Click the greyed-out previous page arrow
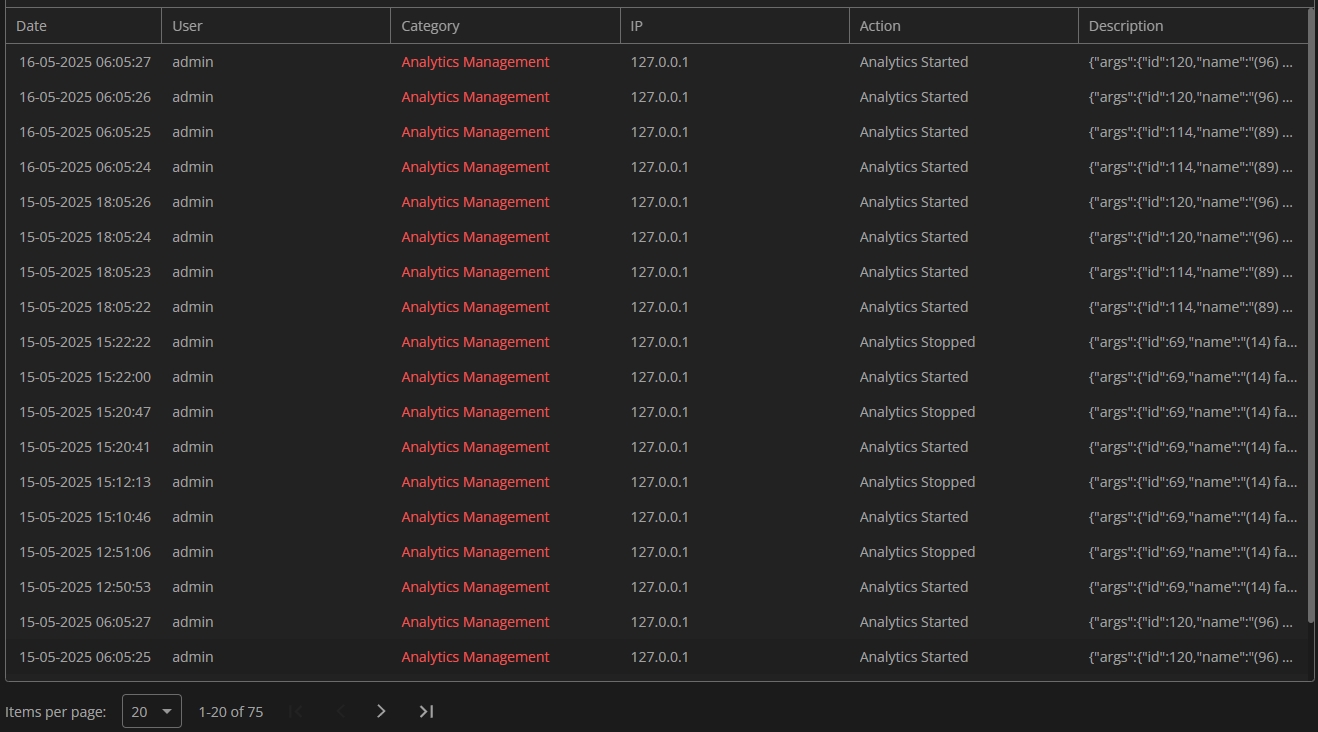The width and height of the screenshot is (1318, 732). point(340,711)
